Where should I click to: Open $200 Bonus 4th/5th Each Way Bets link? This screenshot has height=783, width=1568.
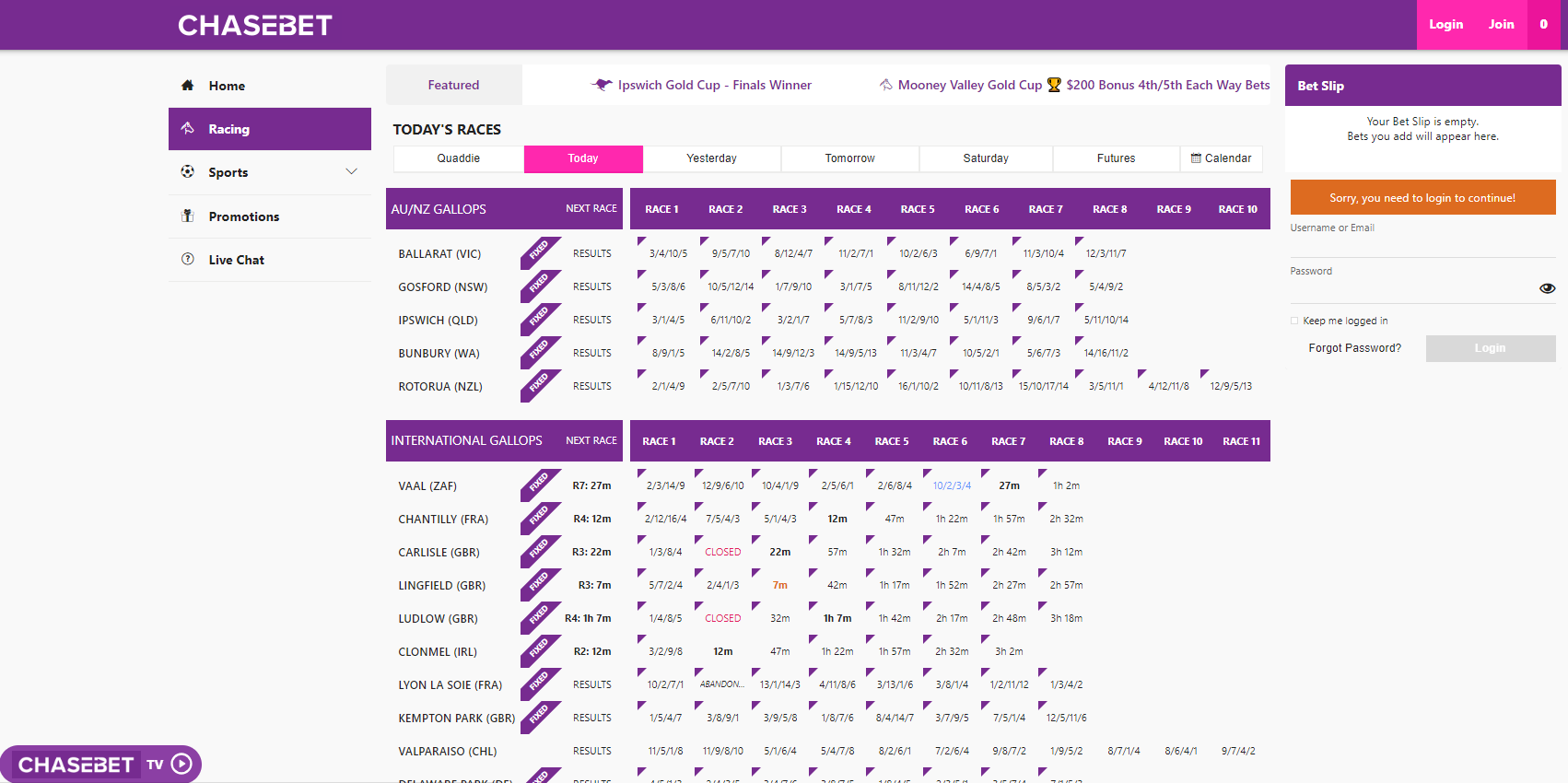tap(1168, 85)
